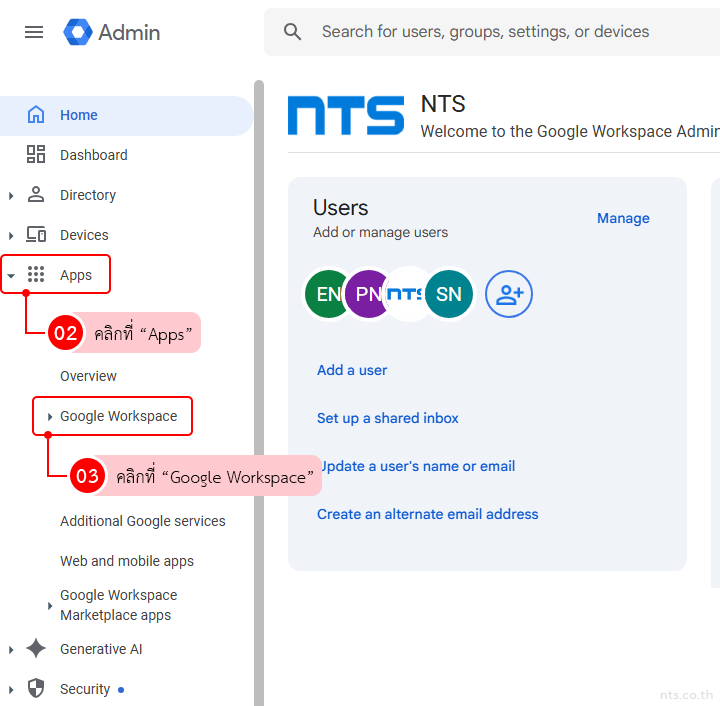The width and height of the screenshot is (720, 706).
Task: Open Generative AI menu item
Action: click(101, 649)
